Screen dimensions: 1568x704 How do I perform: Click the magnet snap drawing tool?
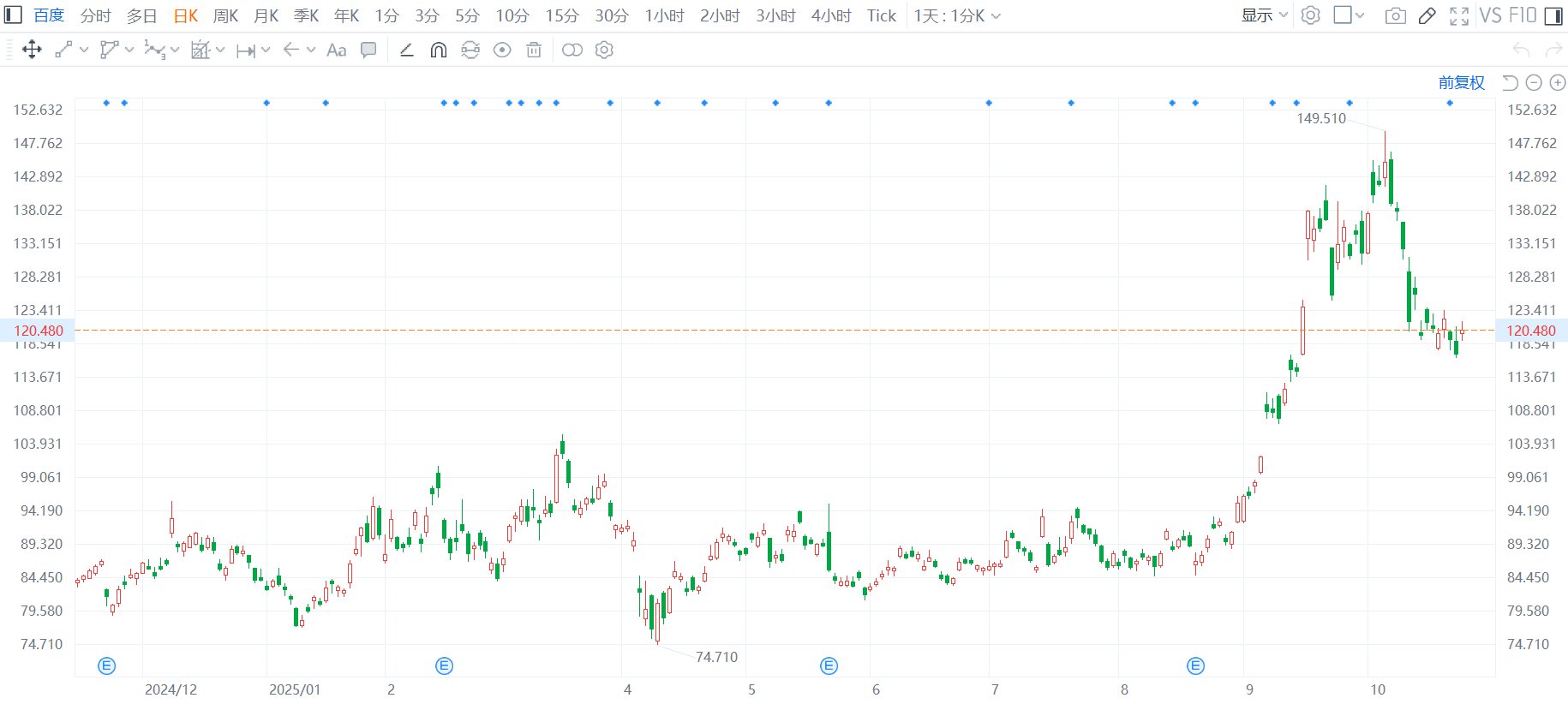(438, 50)
